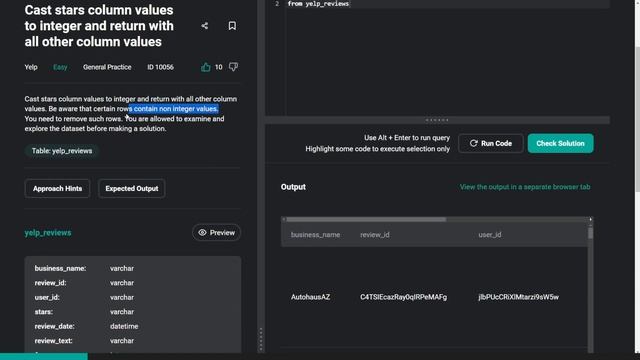Click the upvote count 10
Screen dimensions: 640x360
pyautogui.click(x=219, y=67)
